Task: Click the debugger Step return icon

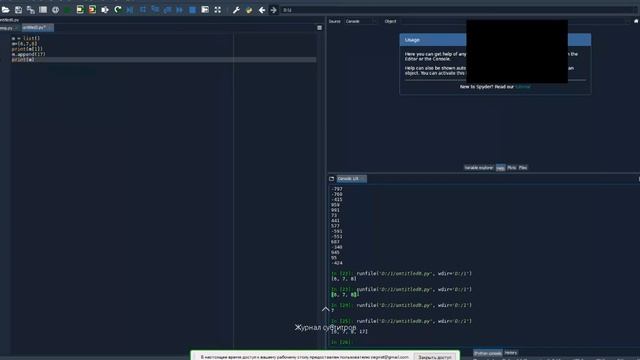Action: [x=167, y=9]
